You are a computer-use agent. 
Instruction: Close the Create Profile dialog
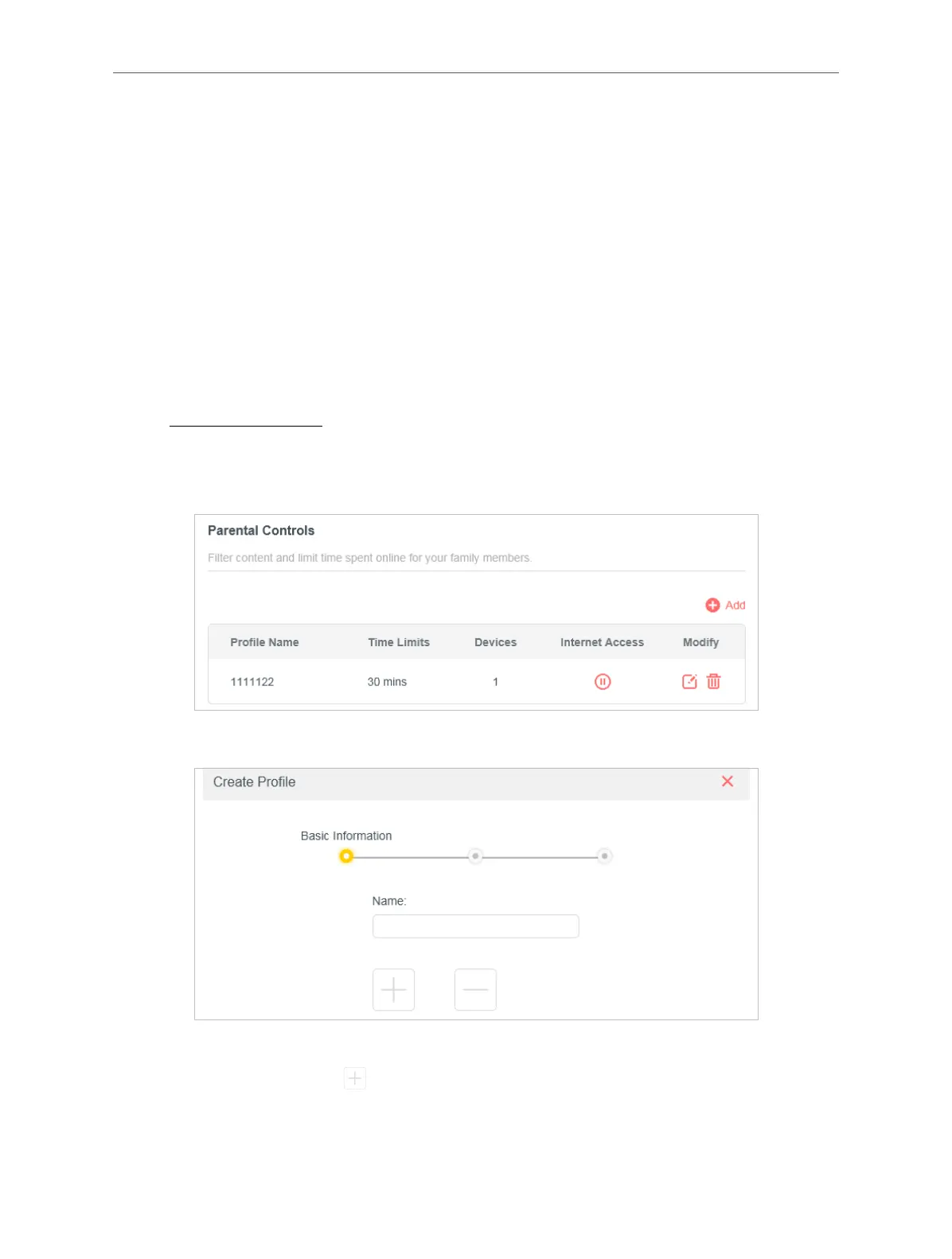728,782
